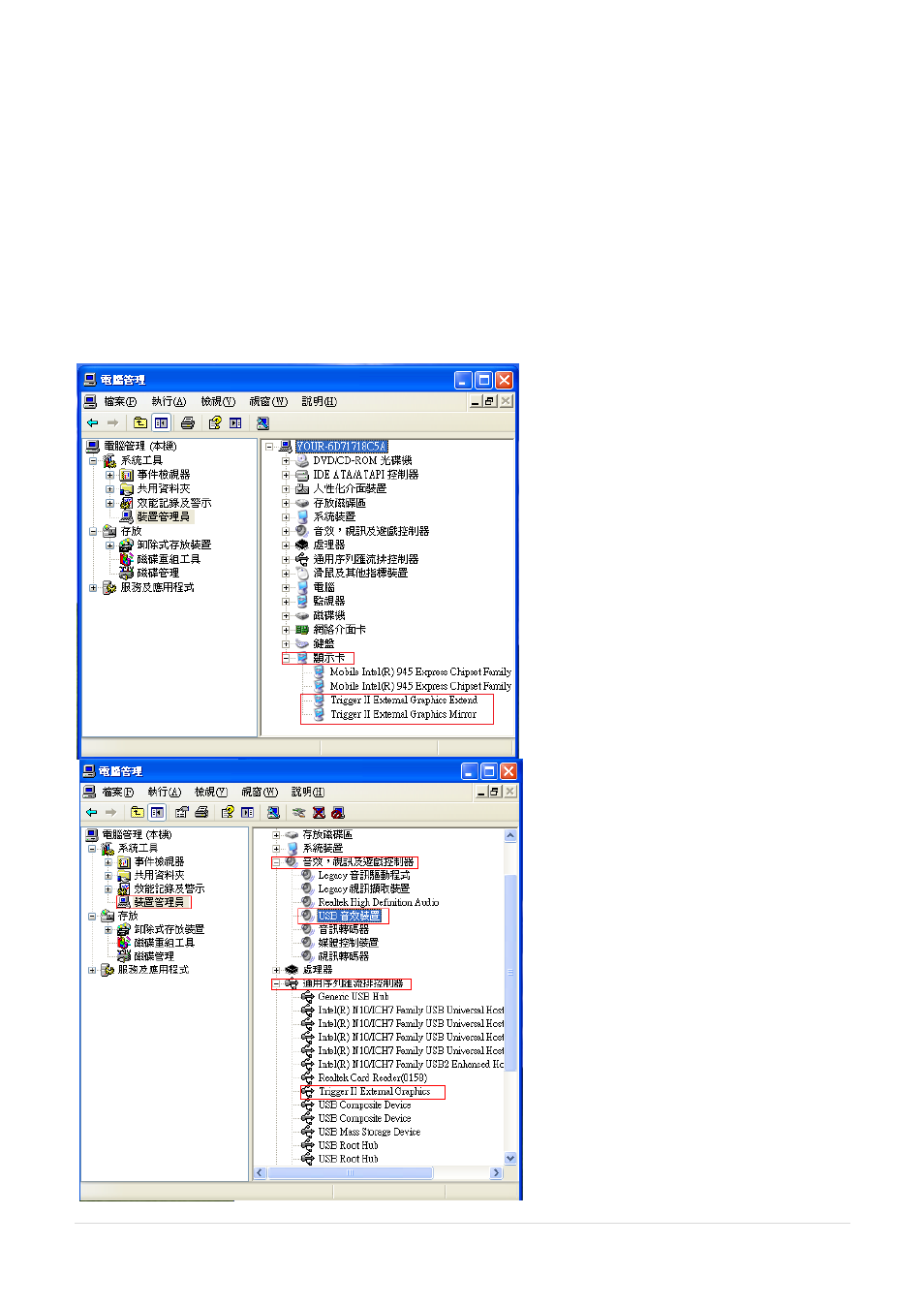Expand 處理器 node in lower window

(x=276, y=969)
